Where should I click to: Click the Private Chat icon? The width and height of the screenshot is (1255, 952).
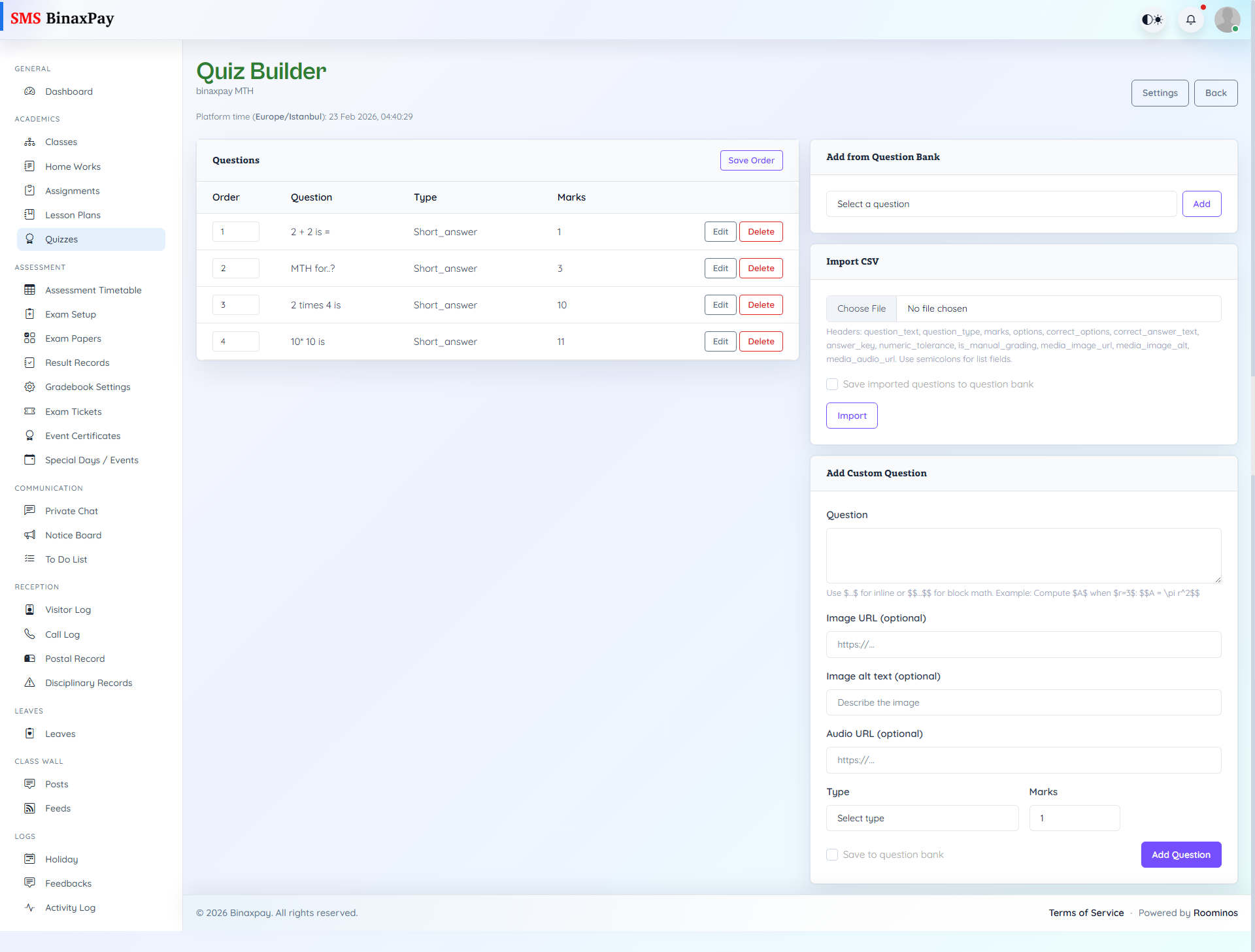coord(30,510)
